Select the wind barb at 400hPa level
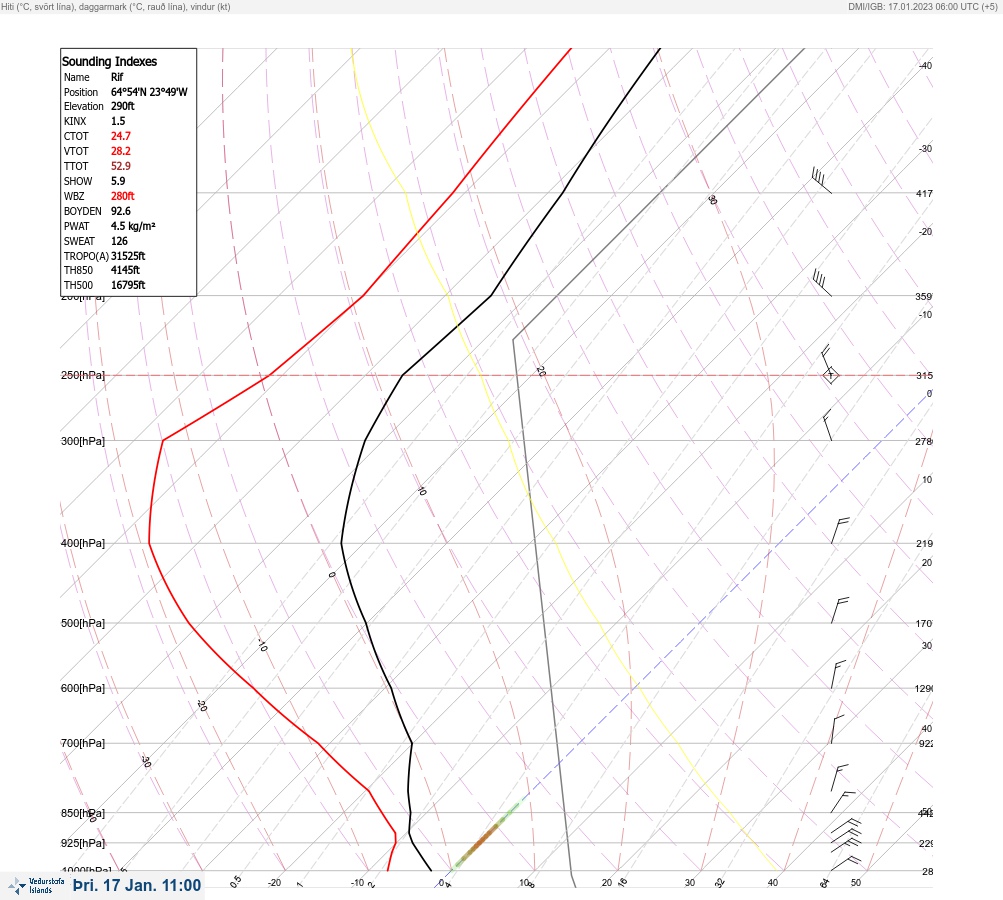Screen dimensions: 1003x900 click(x=840, y=530)
